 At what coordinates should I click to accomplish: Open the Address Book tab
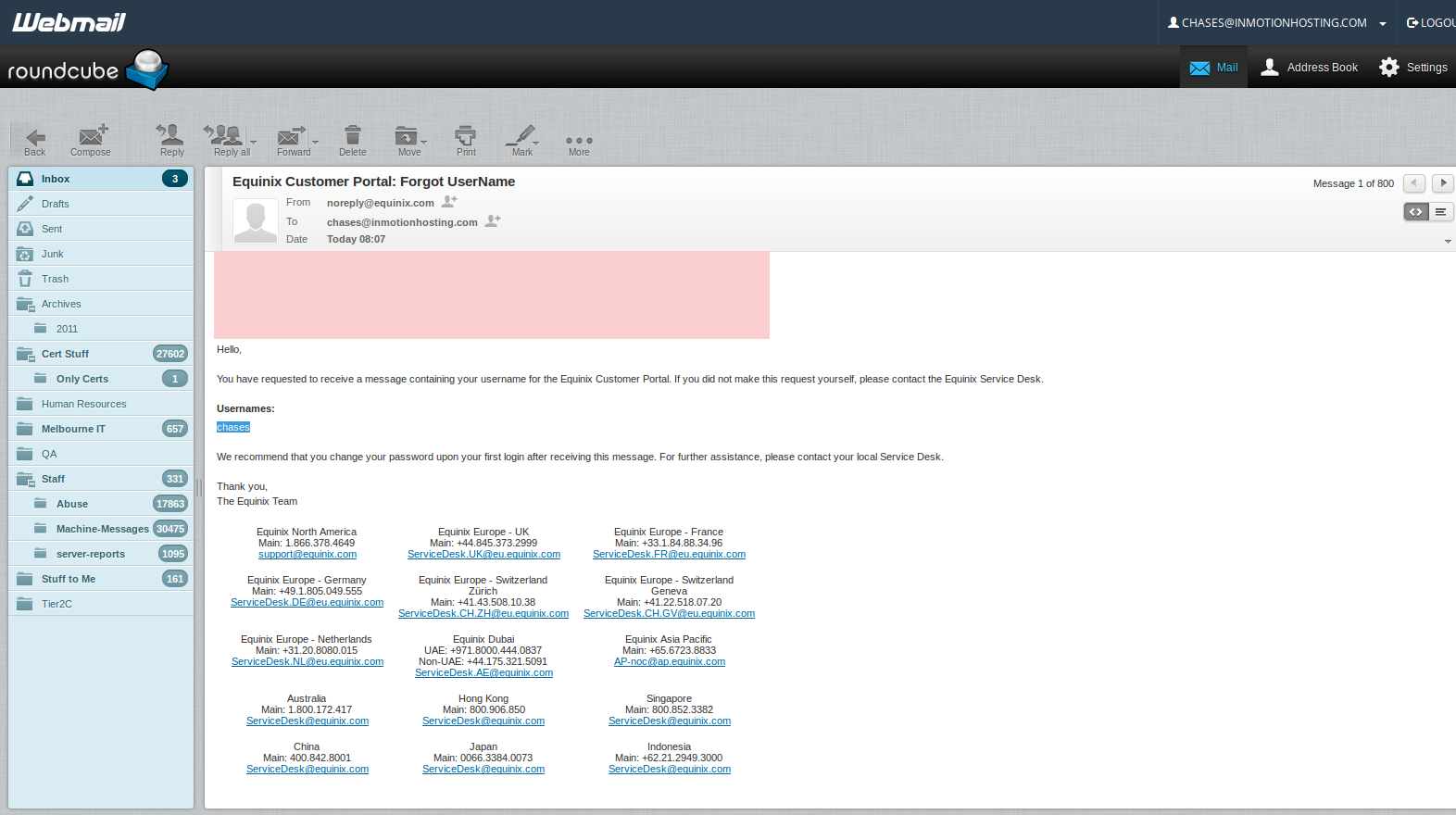(x=1310, y=68)
